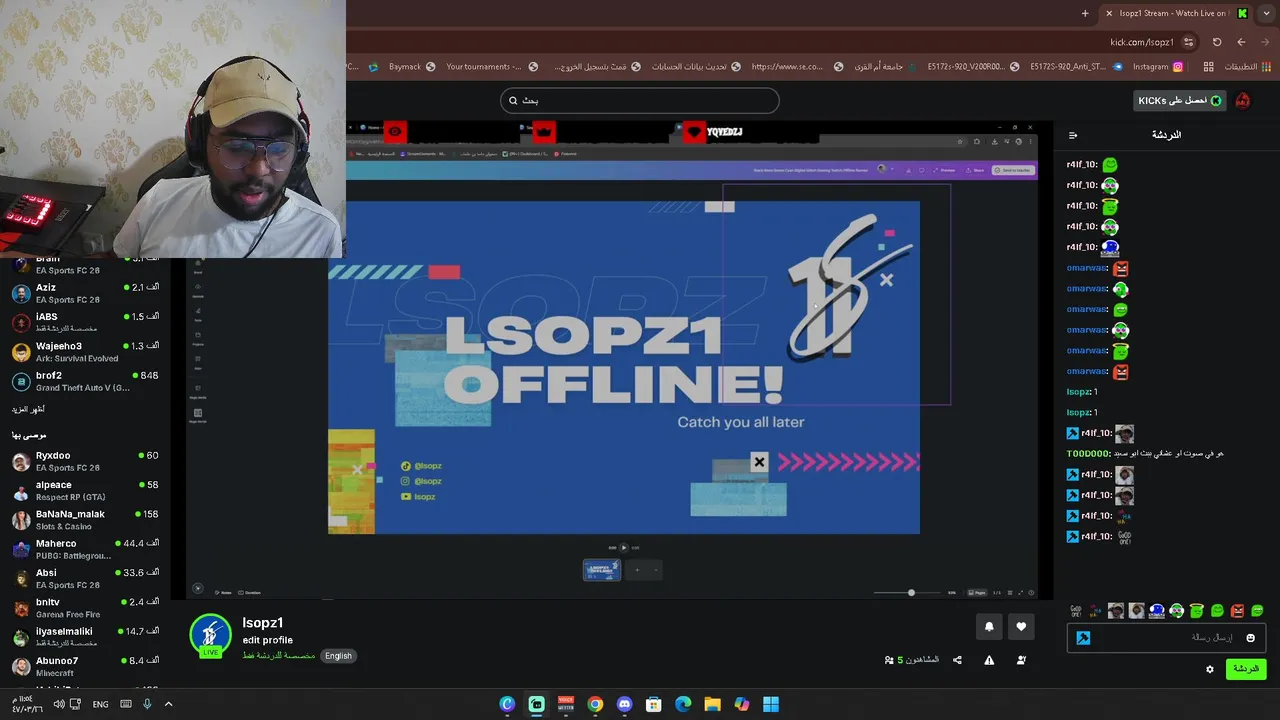Click the warning triangle report icon
Image resolution: width=1280 pixels, height=720 pixels.
tap(989, 660)
